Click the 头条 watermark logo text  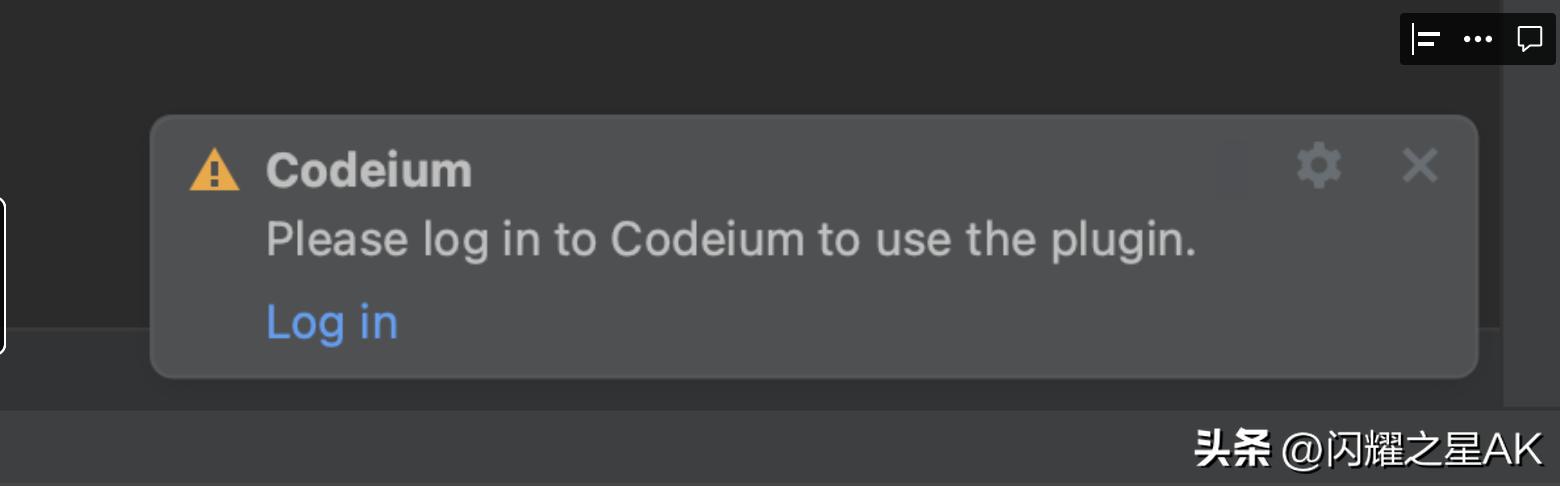point(1232,450)
